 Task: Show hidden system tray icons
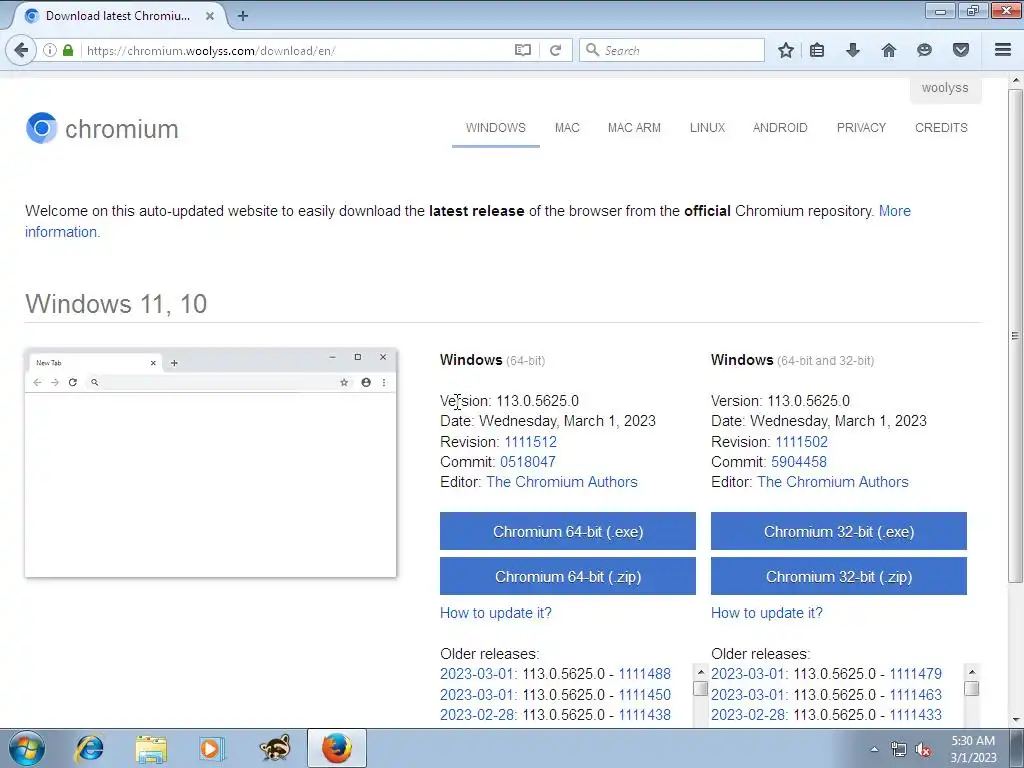point(874,749)
